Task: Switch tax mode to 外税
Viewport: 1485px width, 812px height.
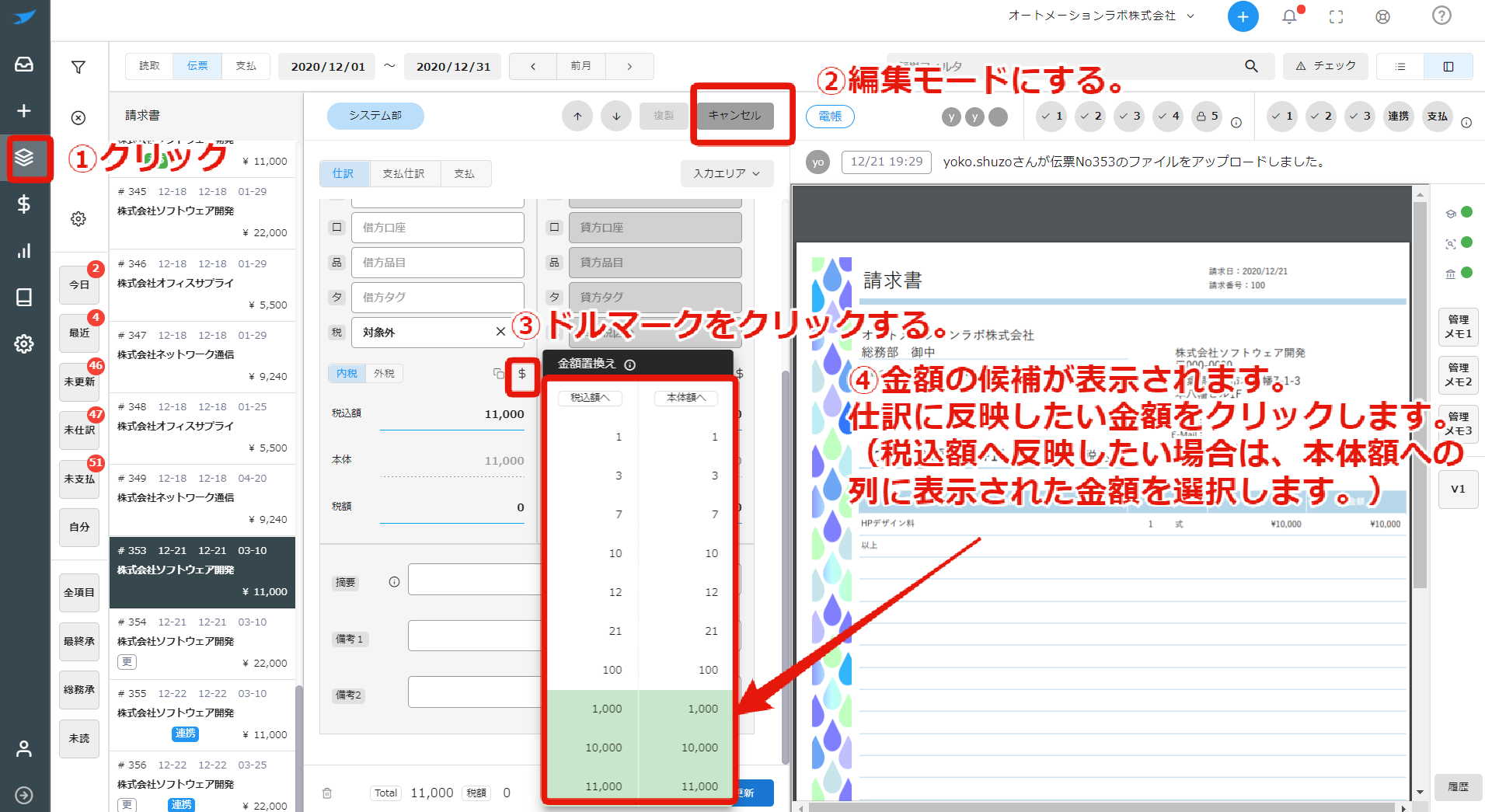Action: tap(384, 374)
